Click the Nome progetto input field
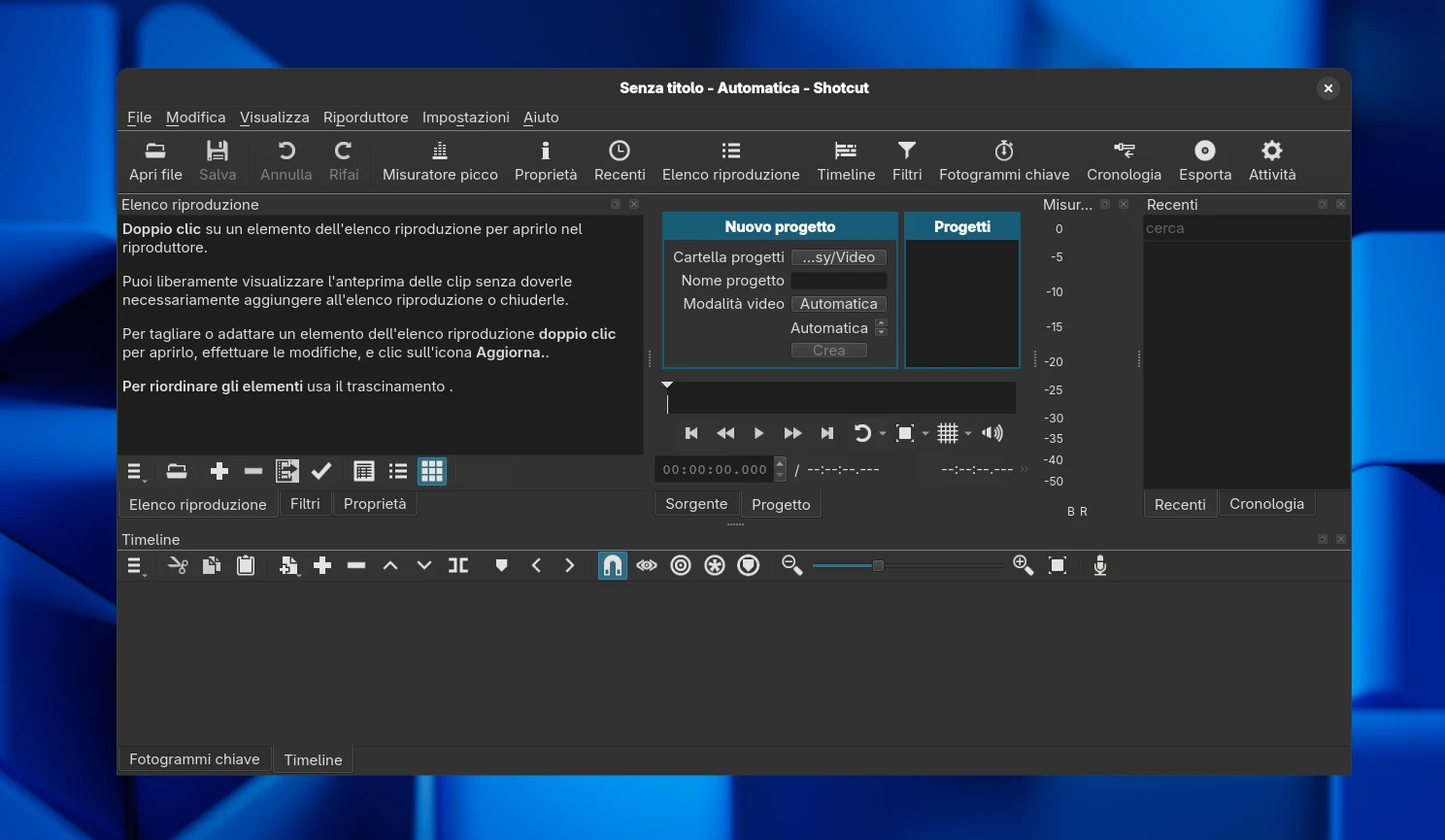This screenshot has width=1445, height=840. tap(838, 281)
